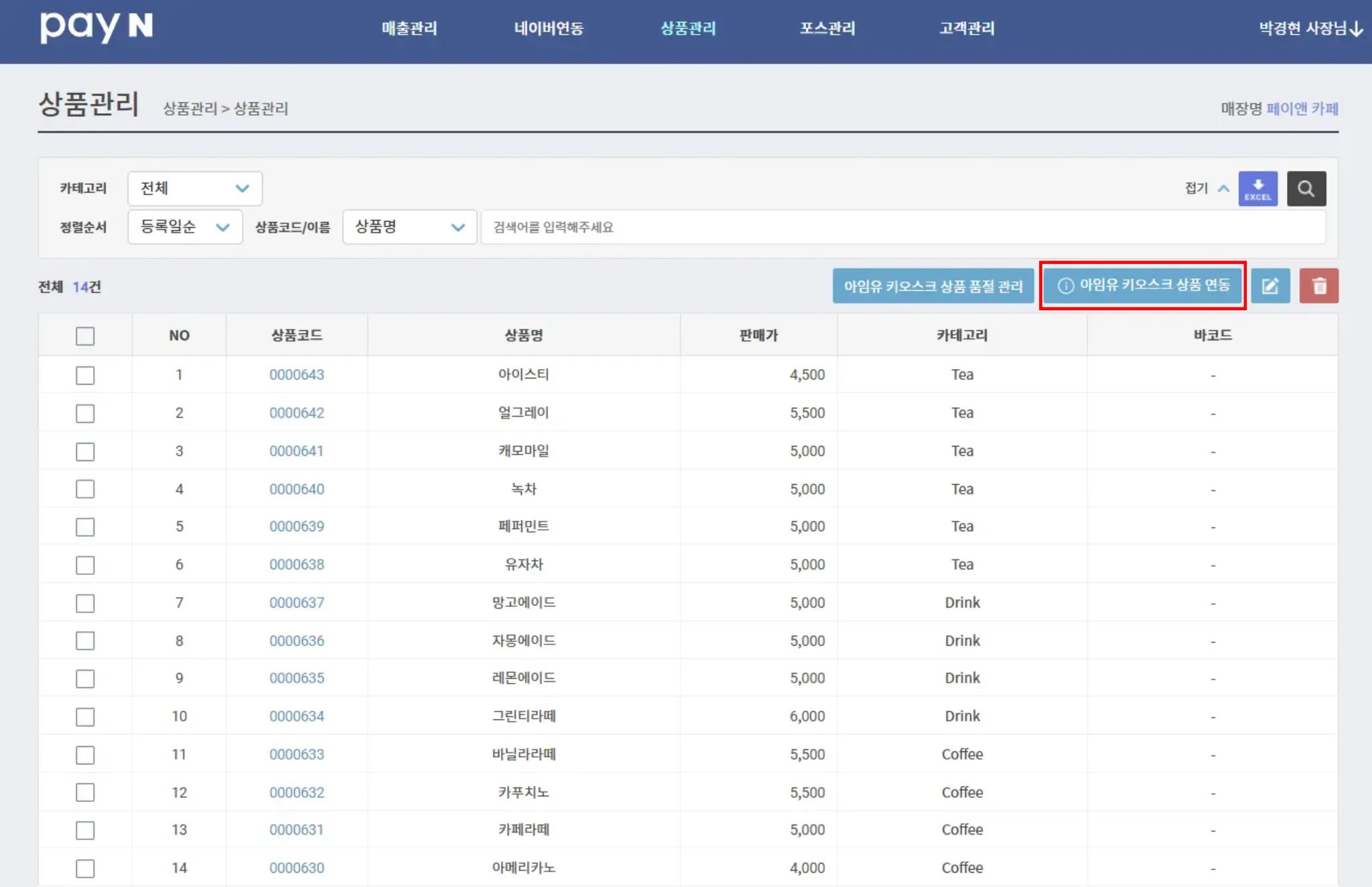
Task: Click 아임유 키오스크 상품 연동 button
Action: coord(1143,285)
